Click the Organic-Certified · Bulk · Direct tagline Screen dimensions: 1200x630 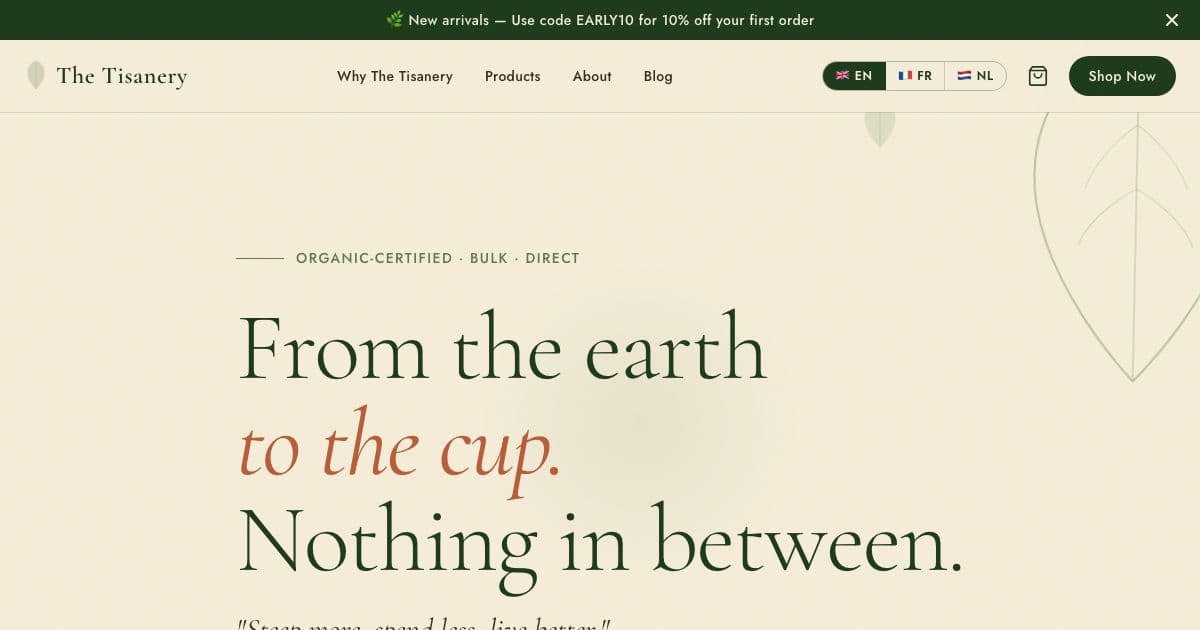(438, 258)
